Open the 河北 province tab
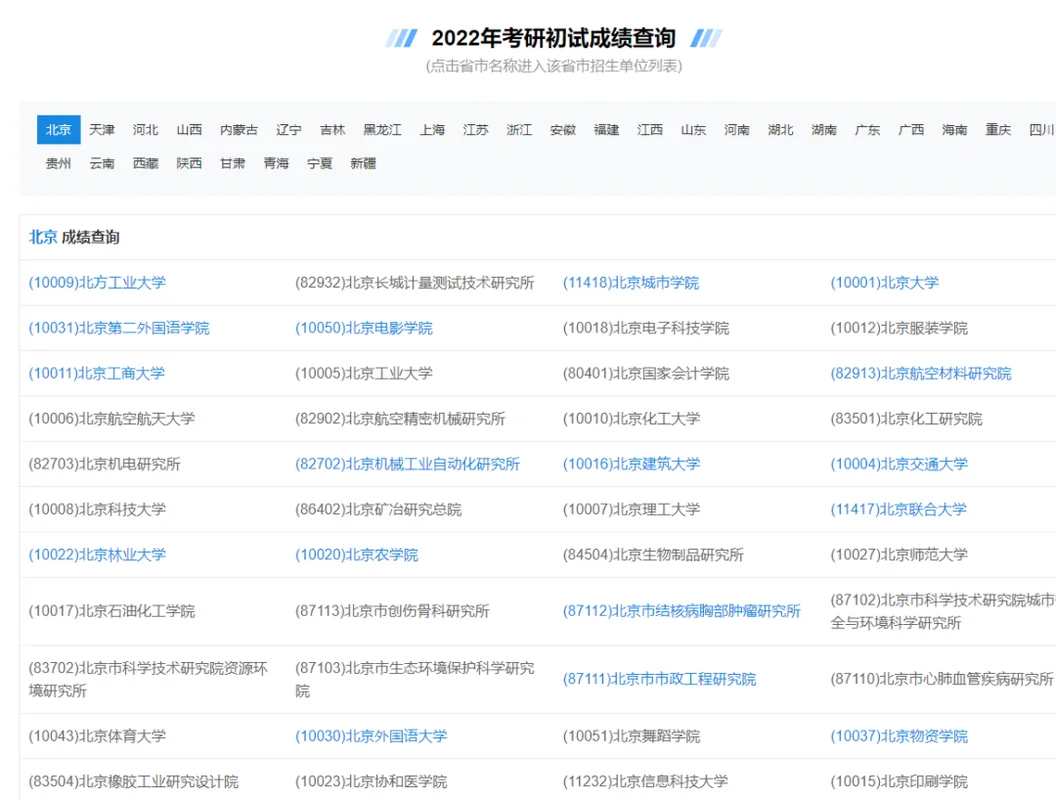The height and width of the screenshot is (800, 1056). coord(145,129)
